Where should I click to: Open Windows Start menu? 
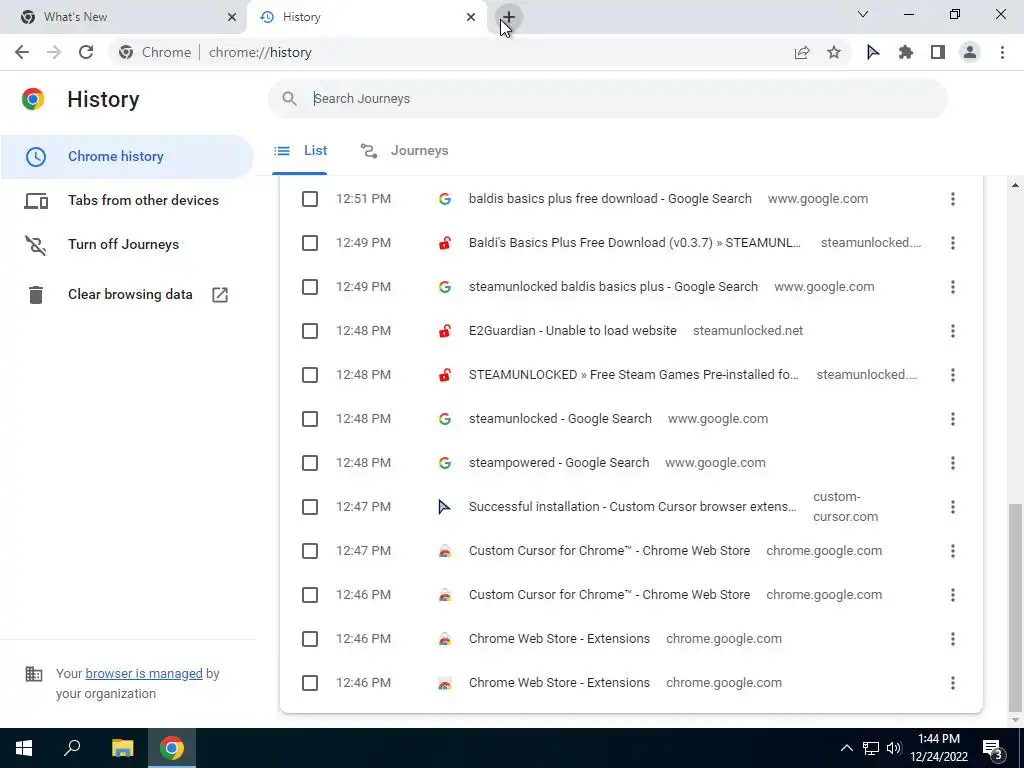pyautogui.click(x=24, y=748)
